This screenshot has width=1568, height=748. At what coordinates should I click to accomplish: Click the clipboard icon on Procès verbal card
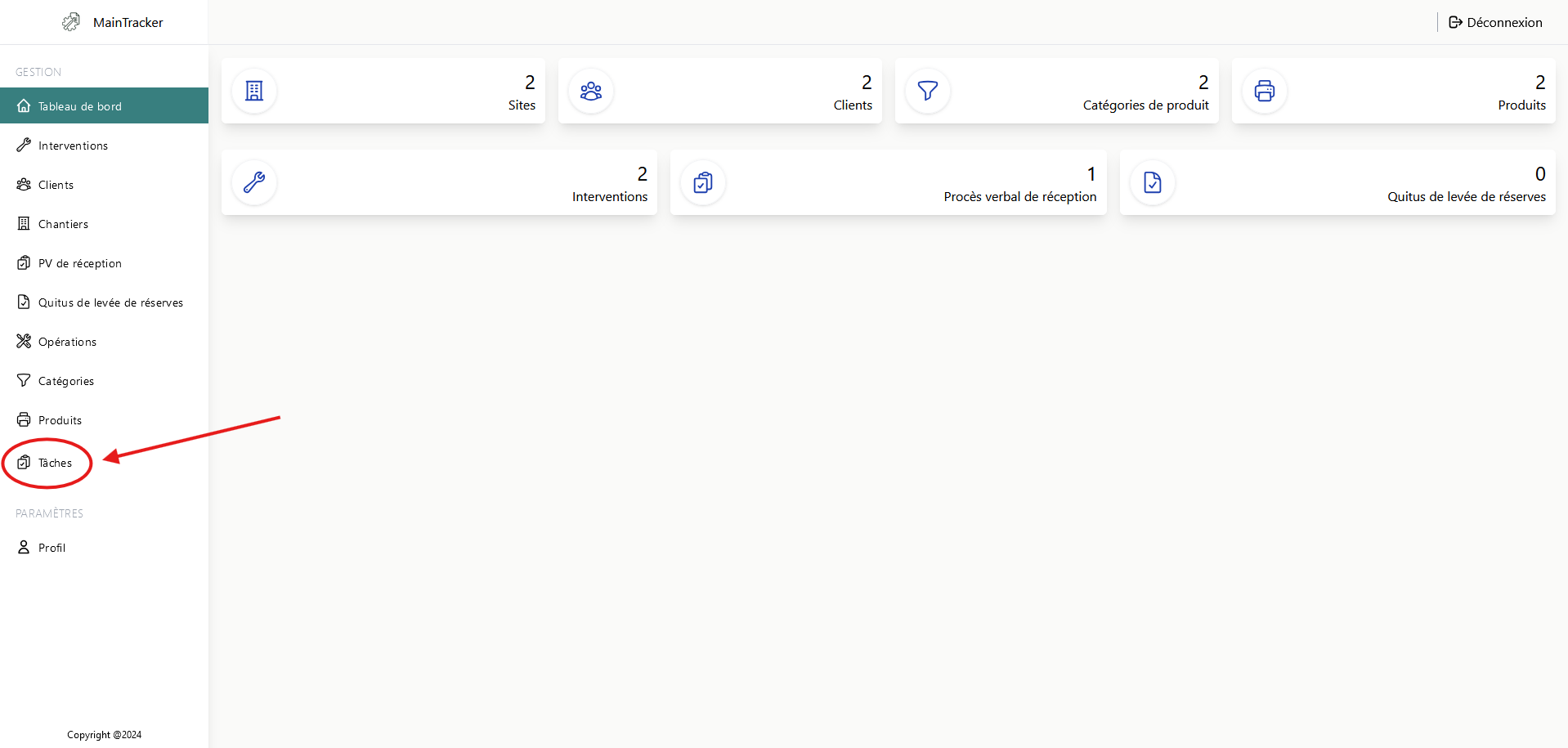coord(703,182)
